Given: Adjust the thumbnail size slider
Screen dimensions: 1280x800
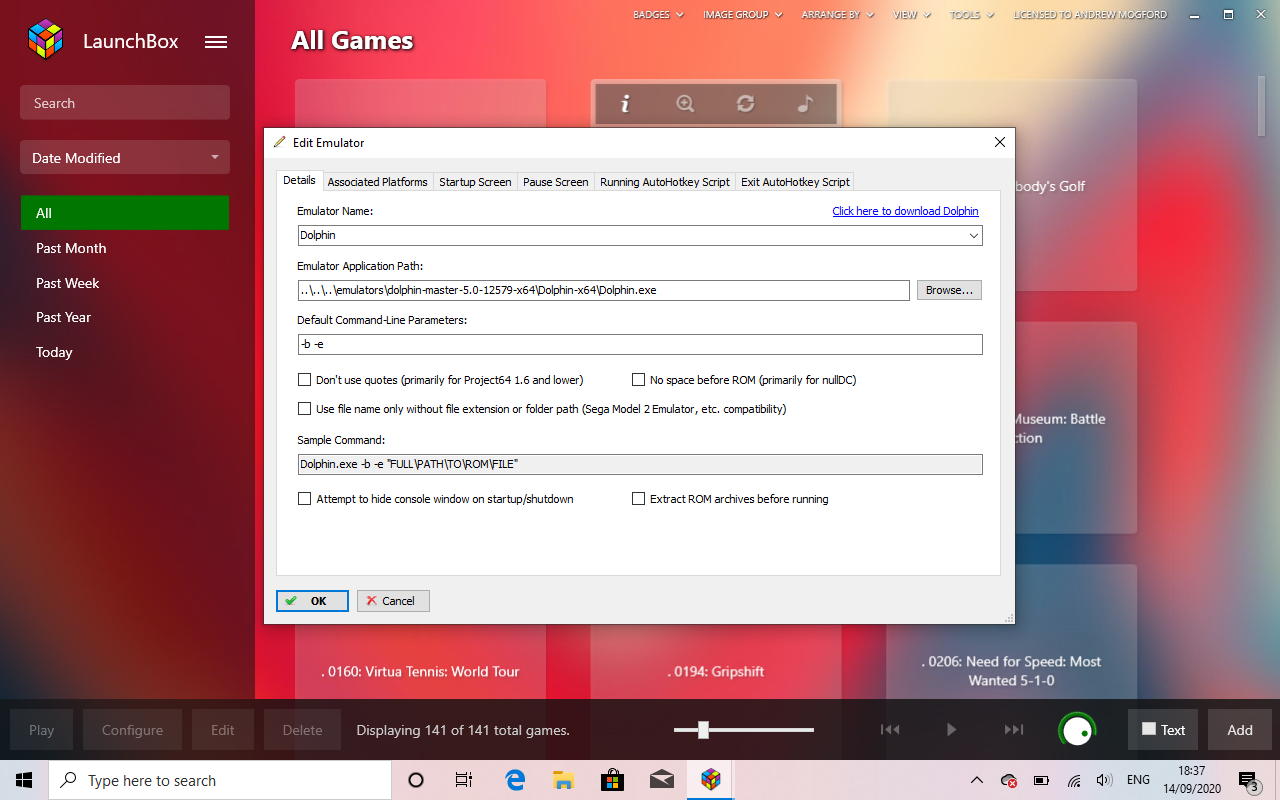Looking at the screenshot, I should point(703,730).
